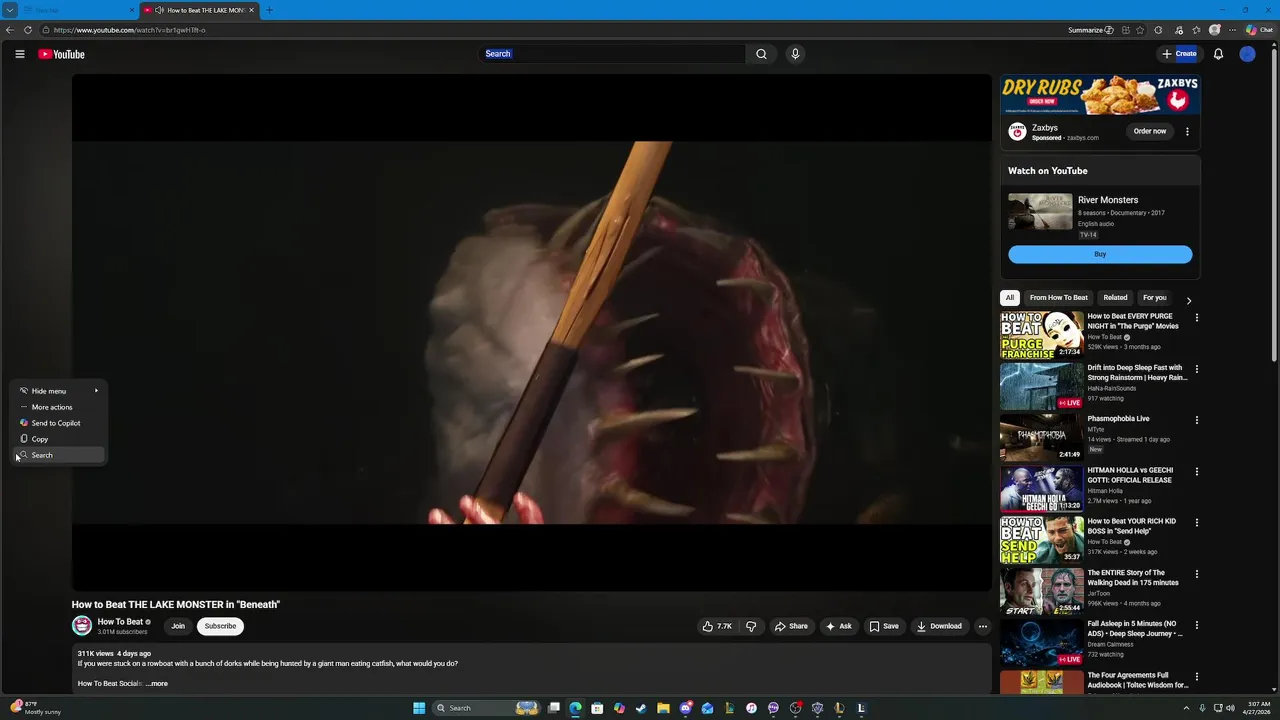Image resolution: width=1280 pixels, height=720 pixels.
Task: Click the search magnifier button
Action: tap(761, 54)
